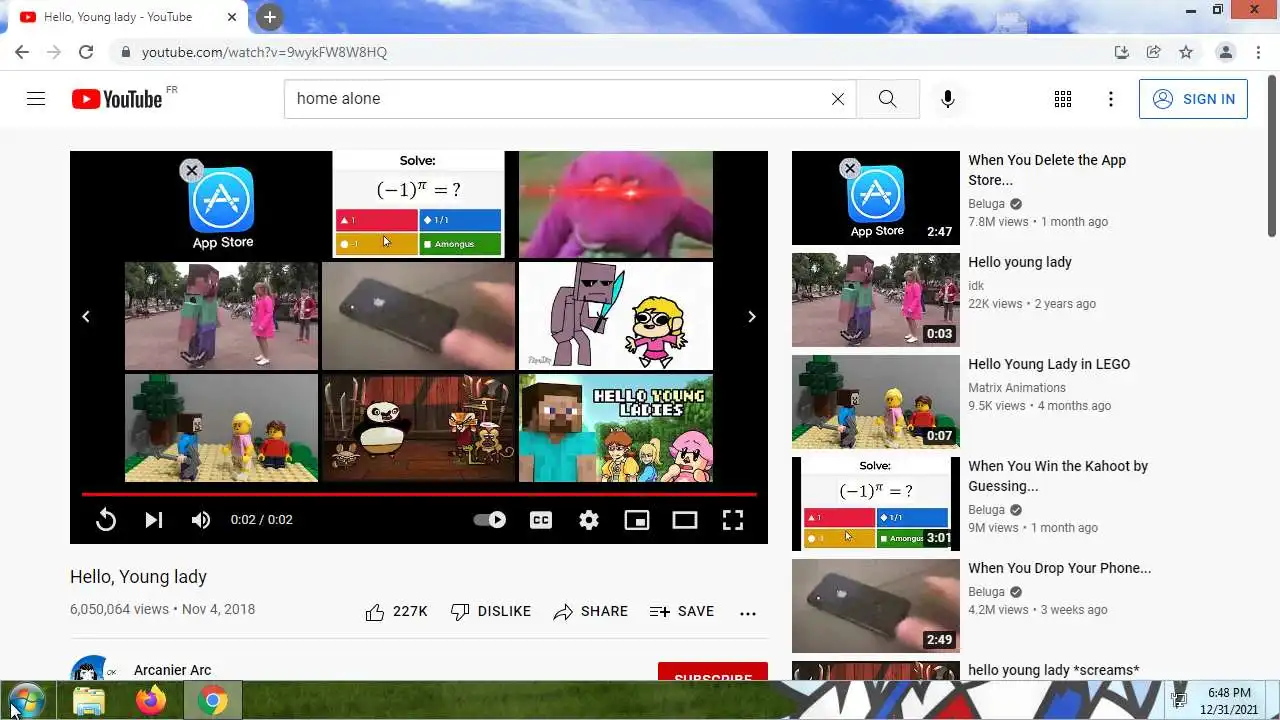1280x720 pixels.
Task: Open YouTube settings three-dot menu
Action: click(x=1111, y=99)
